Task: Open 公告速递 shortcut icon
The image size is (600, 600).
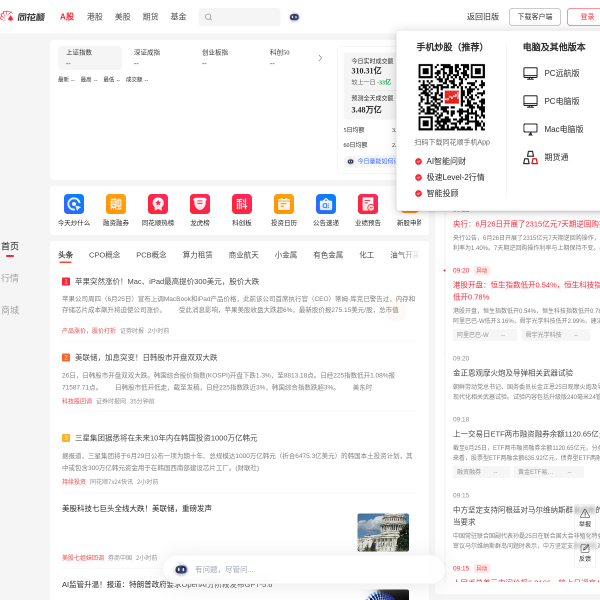Action: click(326, 204)
